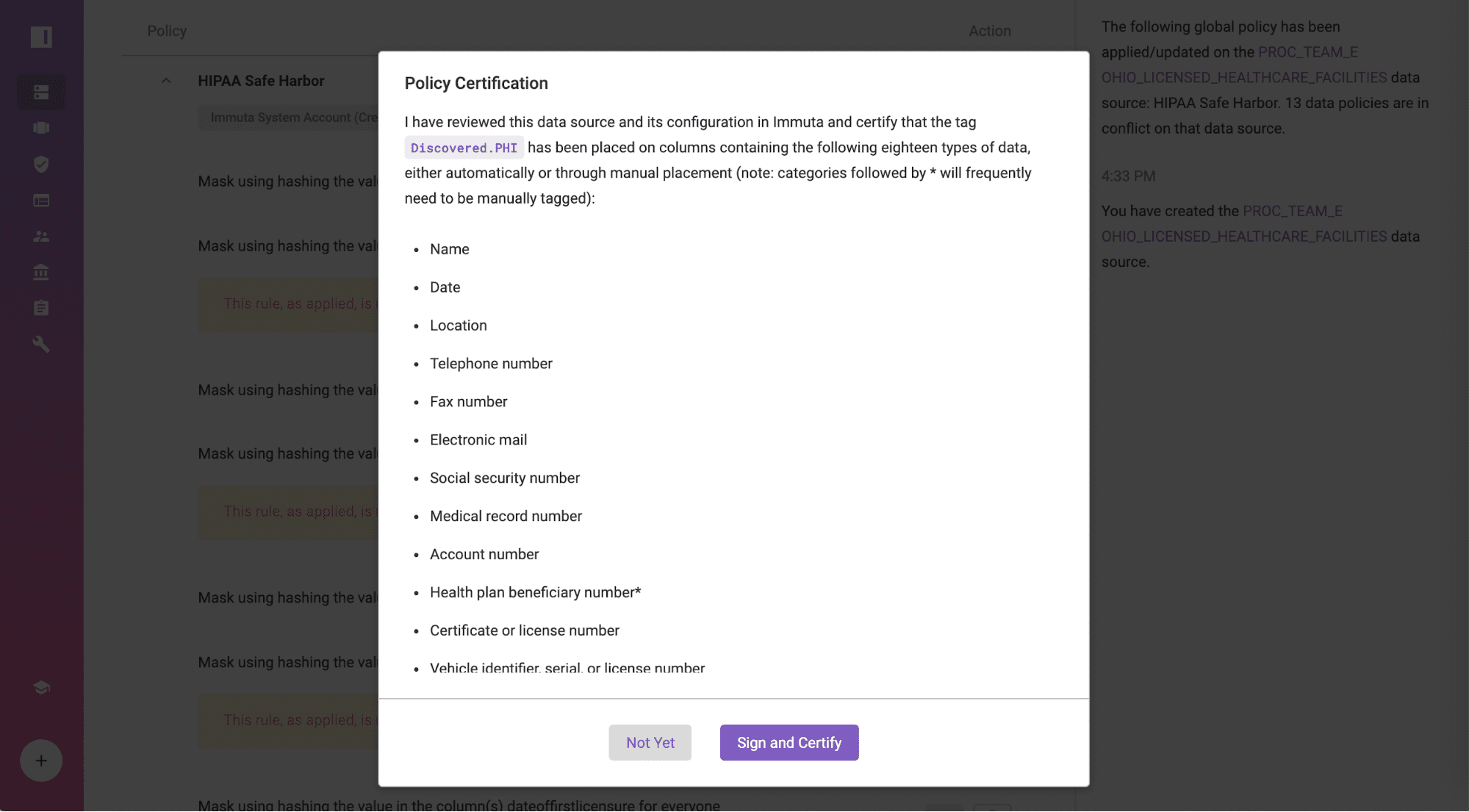Open the Governance bank building icon
Image resolution: width=1469 pixels, height=812 pixels.
(x=41, y=272)
